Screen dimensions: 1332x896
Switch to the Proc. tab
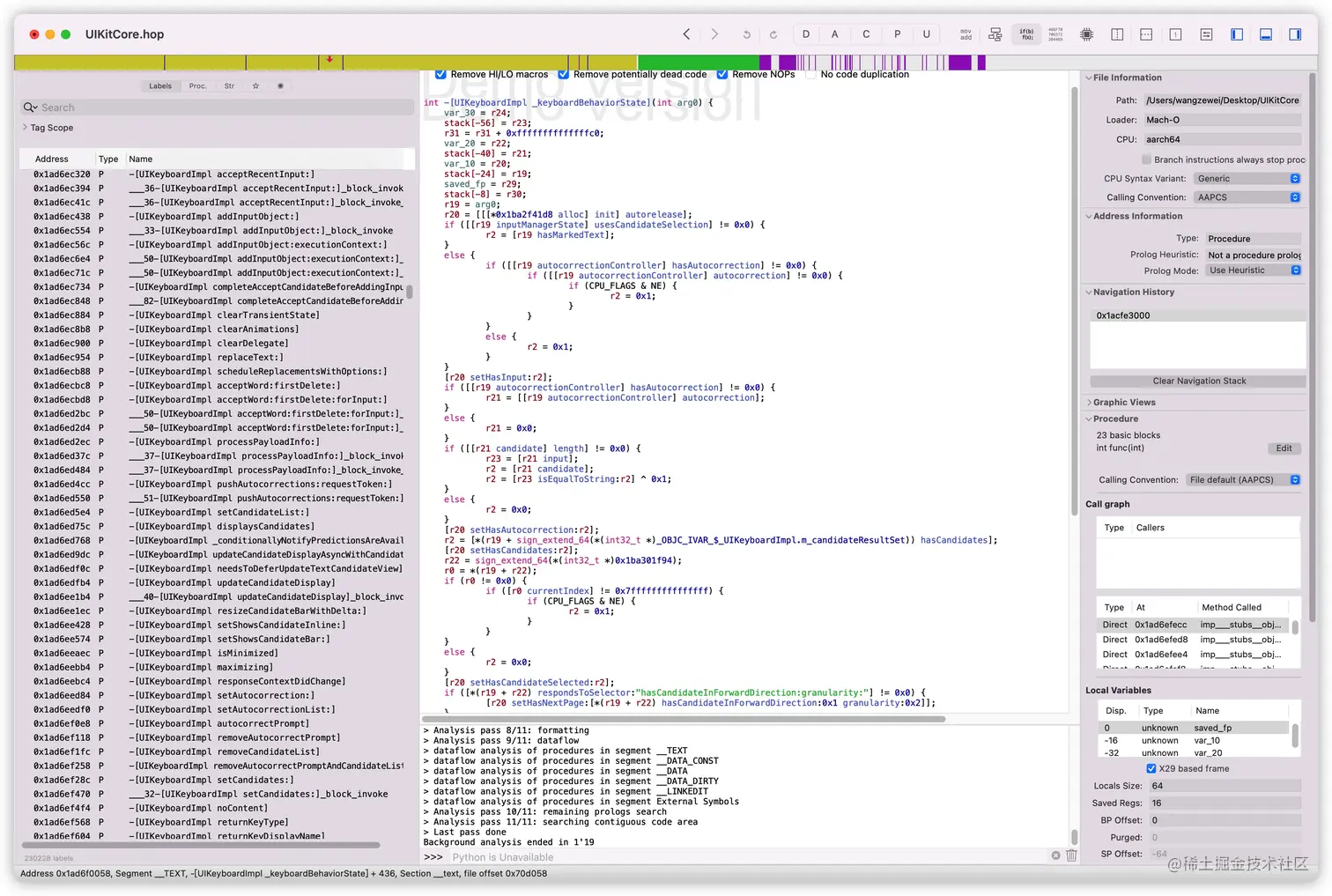click(x=198, y=86)
